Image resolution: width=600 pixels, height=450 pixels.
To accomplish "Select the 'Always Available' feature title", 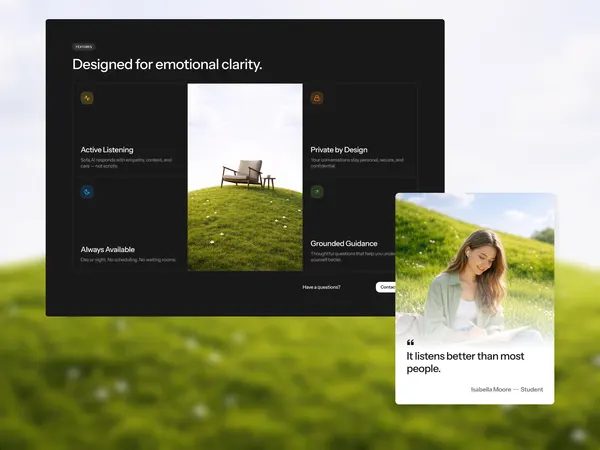I will click(x=108, y=249).
